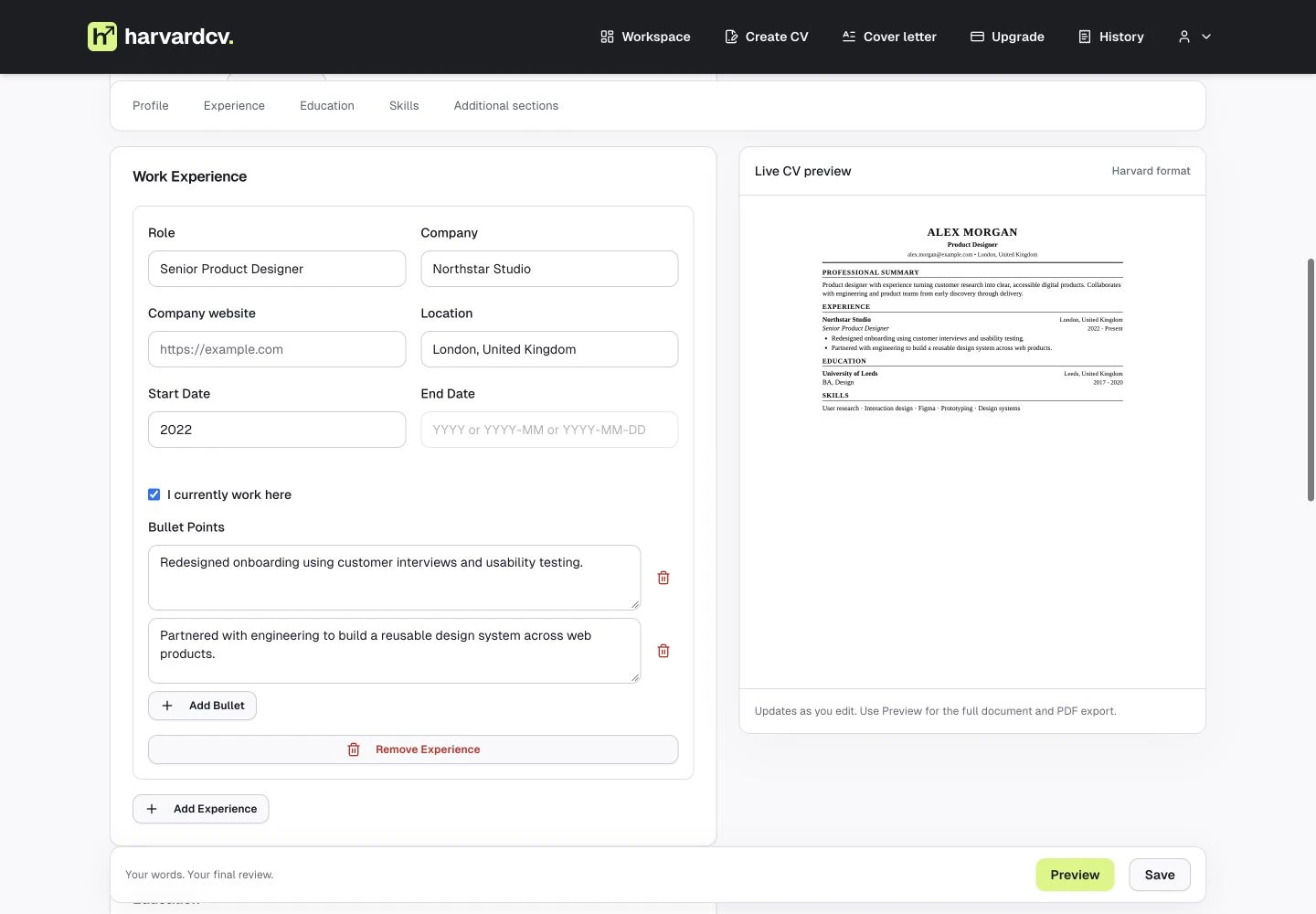Click the 'Harvard format' label
Screen dimensions: 1316x914
1151,171
